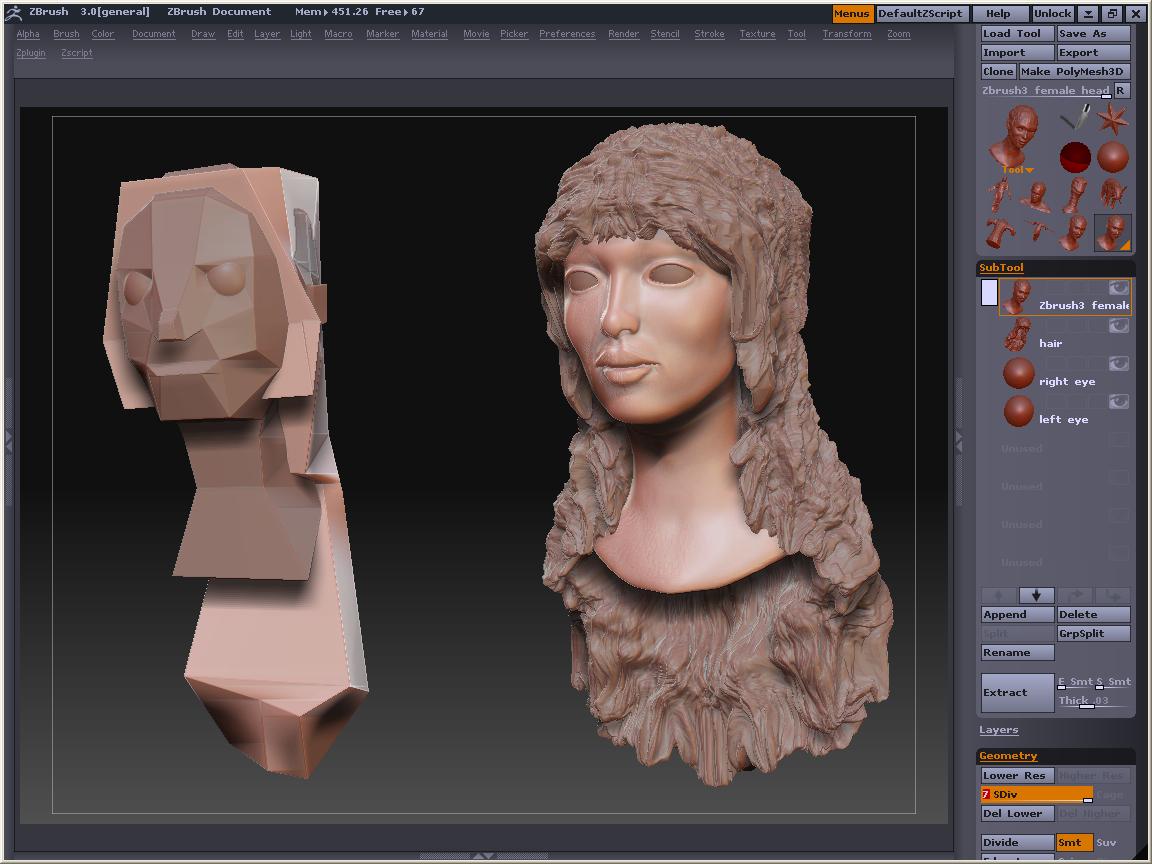Click the Rename subtool button

tap(1017, 652)
